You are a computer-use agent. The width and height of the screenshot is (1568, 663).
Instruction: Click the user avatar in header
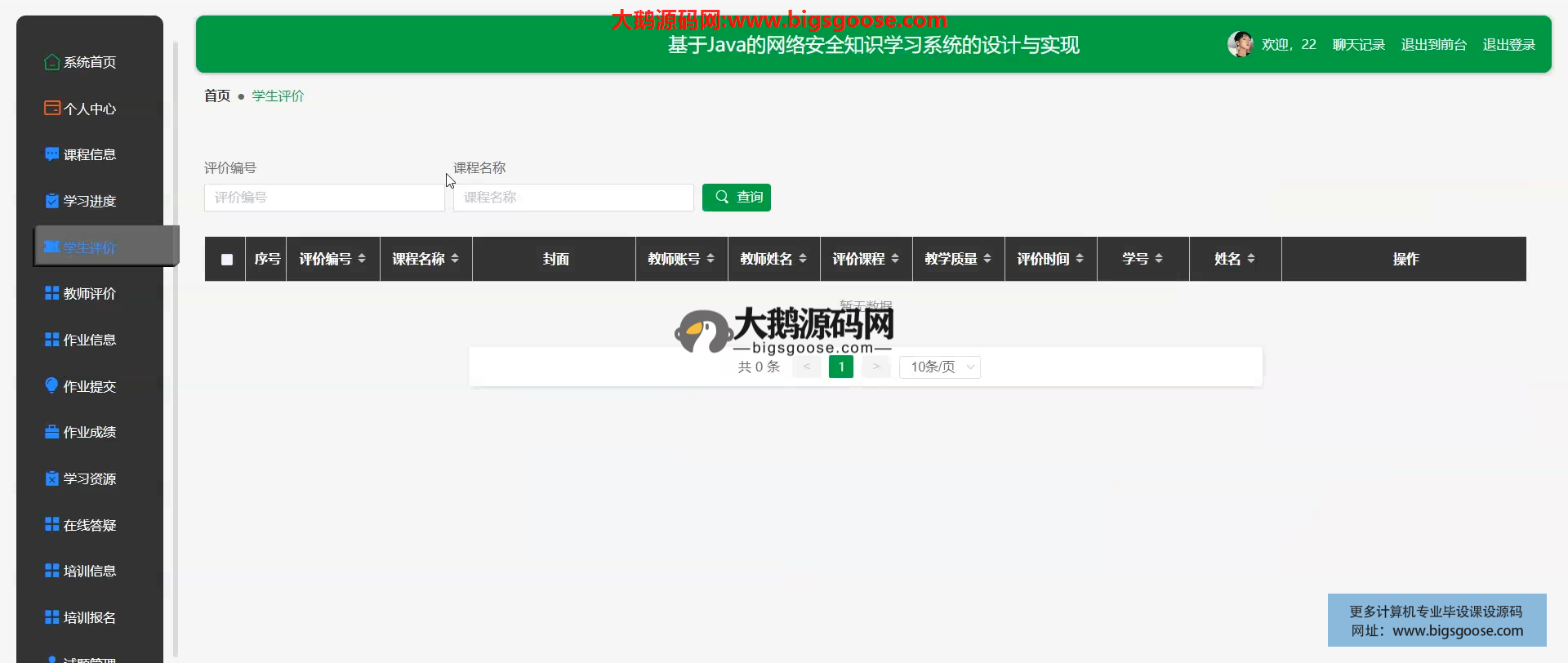tap(1240, 44)
